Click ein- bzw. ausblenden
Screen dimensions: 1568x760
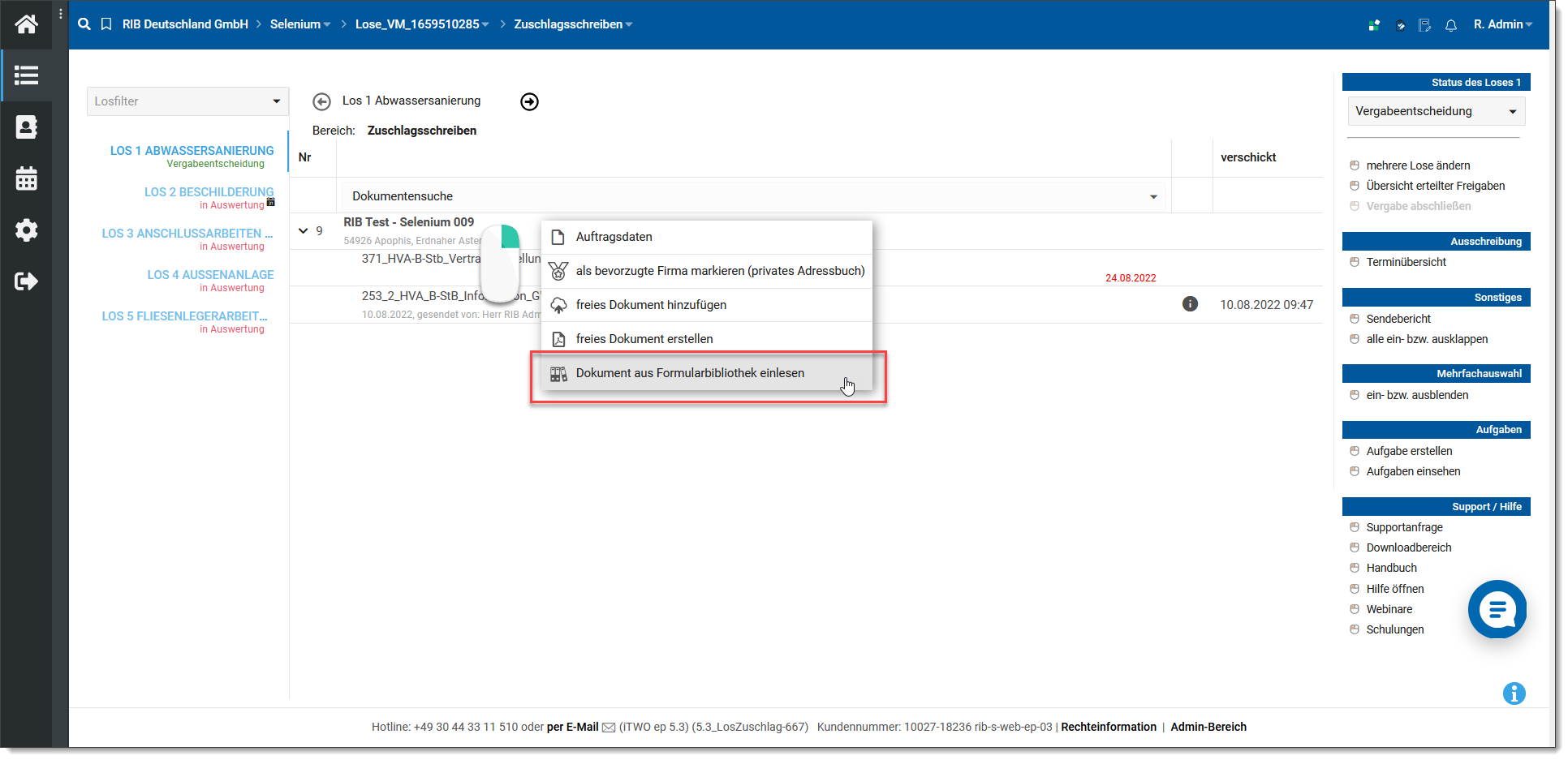point(1417,395)
